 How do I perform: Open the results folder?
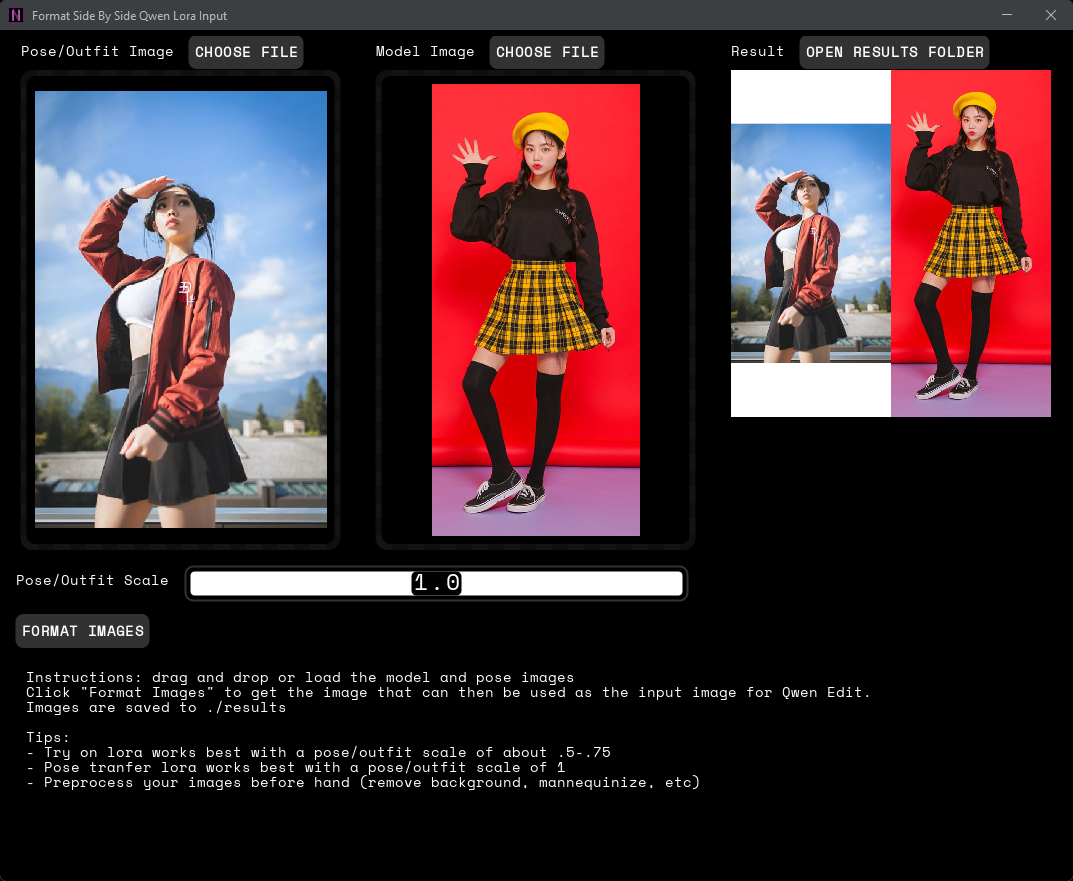[x=894, y=52]
